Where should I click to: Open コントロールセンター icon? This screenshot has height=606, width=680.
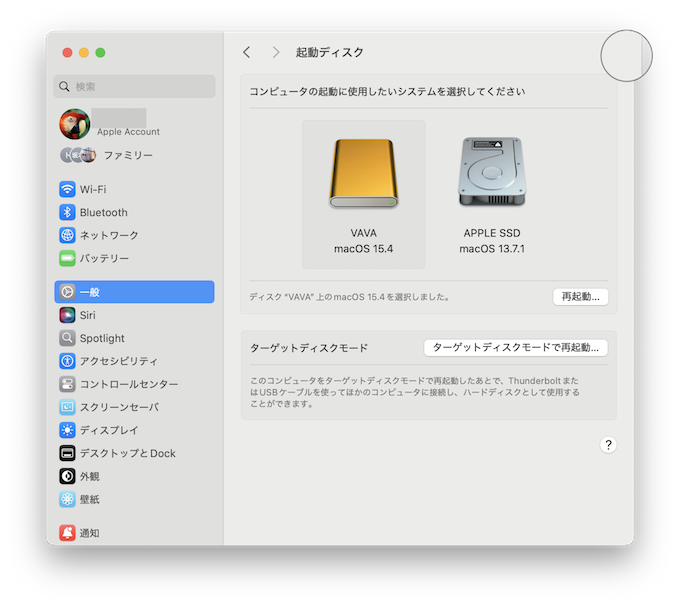tap(67, 384)
